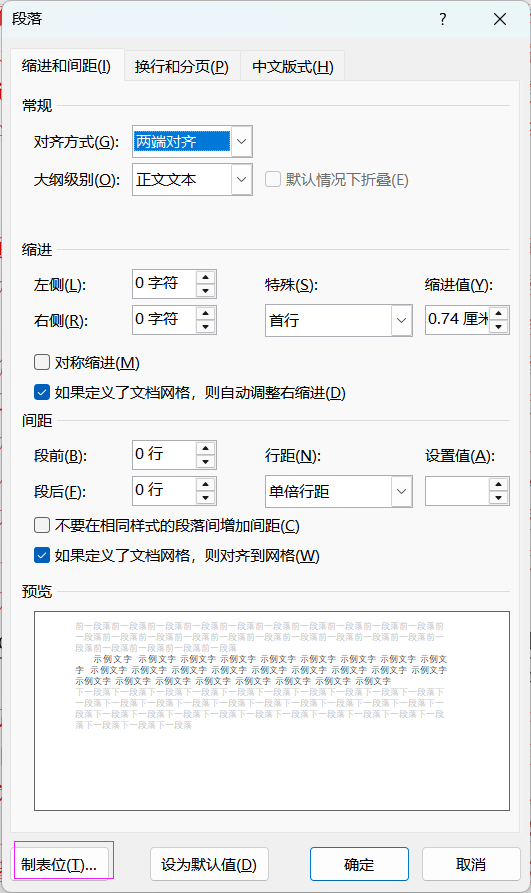Click the 单倍行距 line spacing field

click(328, 491)
